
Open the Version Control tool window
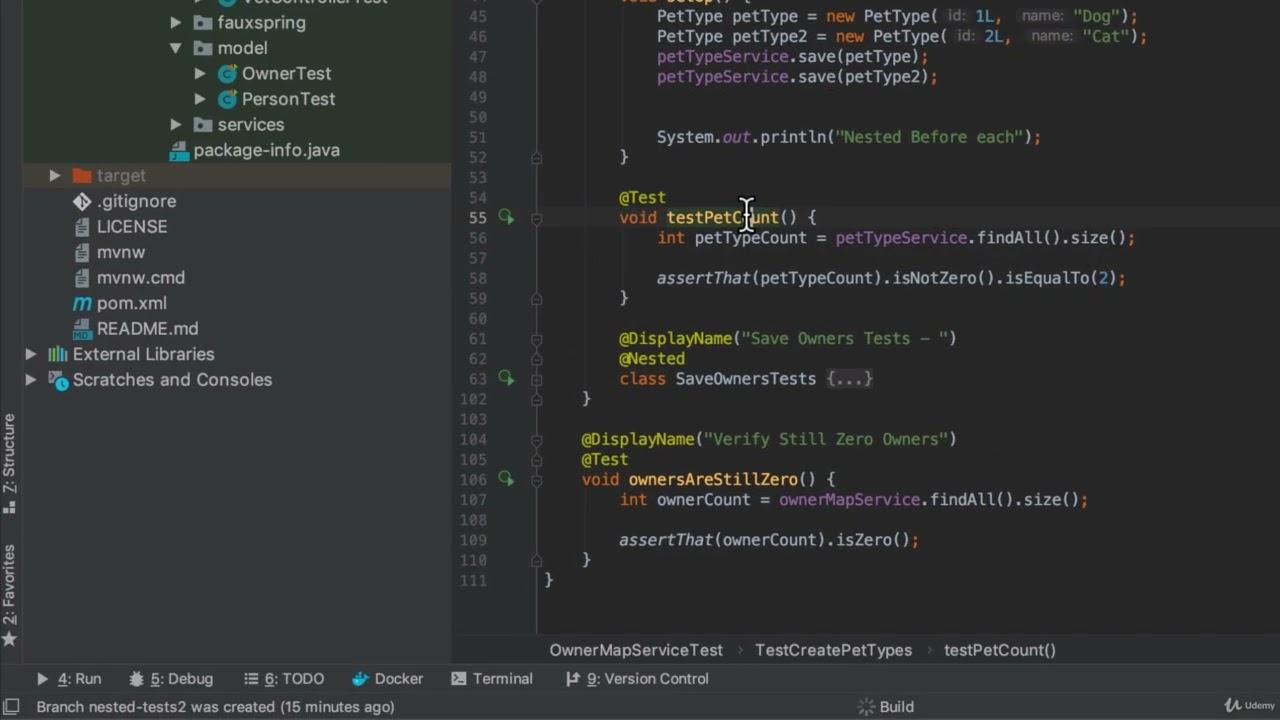[637, 679]
